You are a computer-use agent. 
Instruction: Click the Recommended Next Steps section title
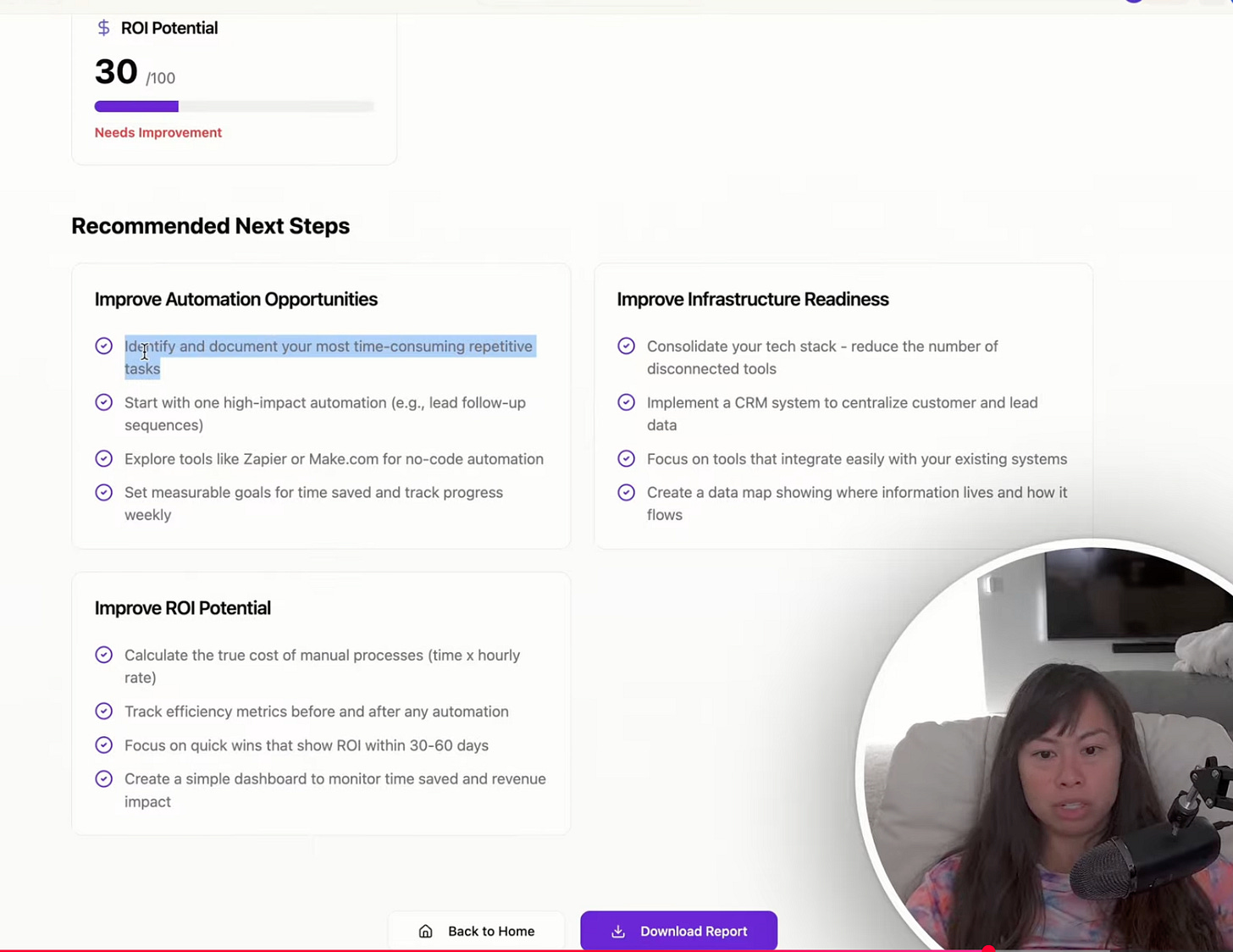(x=211, y=226)
